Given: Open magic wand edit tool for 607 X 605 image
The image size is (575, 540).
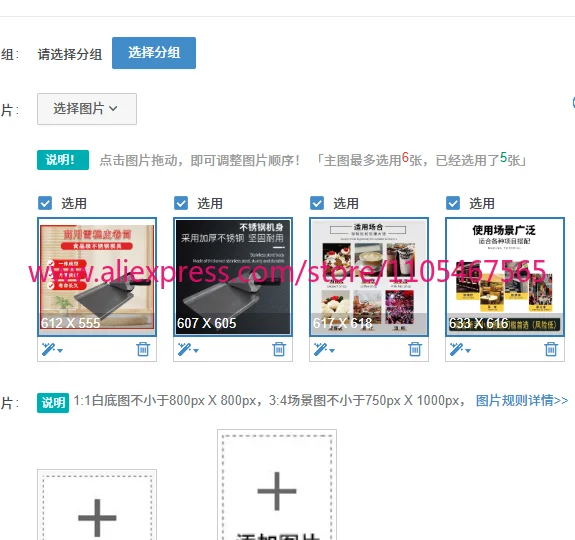Looking at the screenshot, I should tap(188, 349).
